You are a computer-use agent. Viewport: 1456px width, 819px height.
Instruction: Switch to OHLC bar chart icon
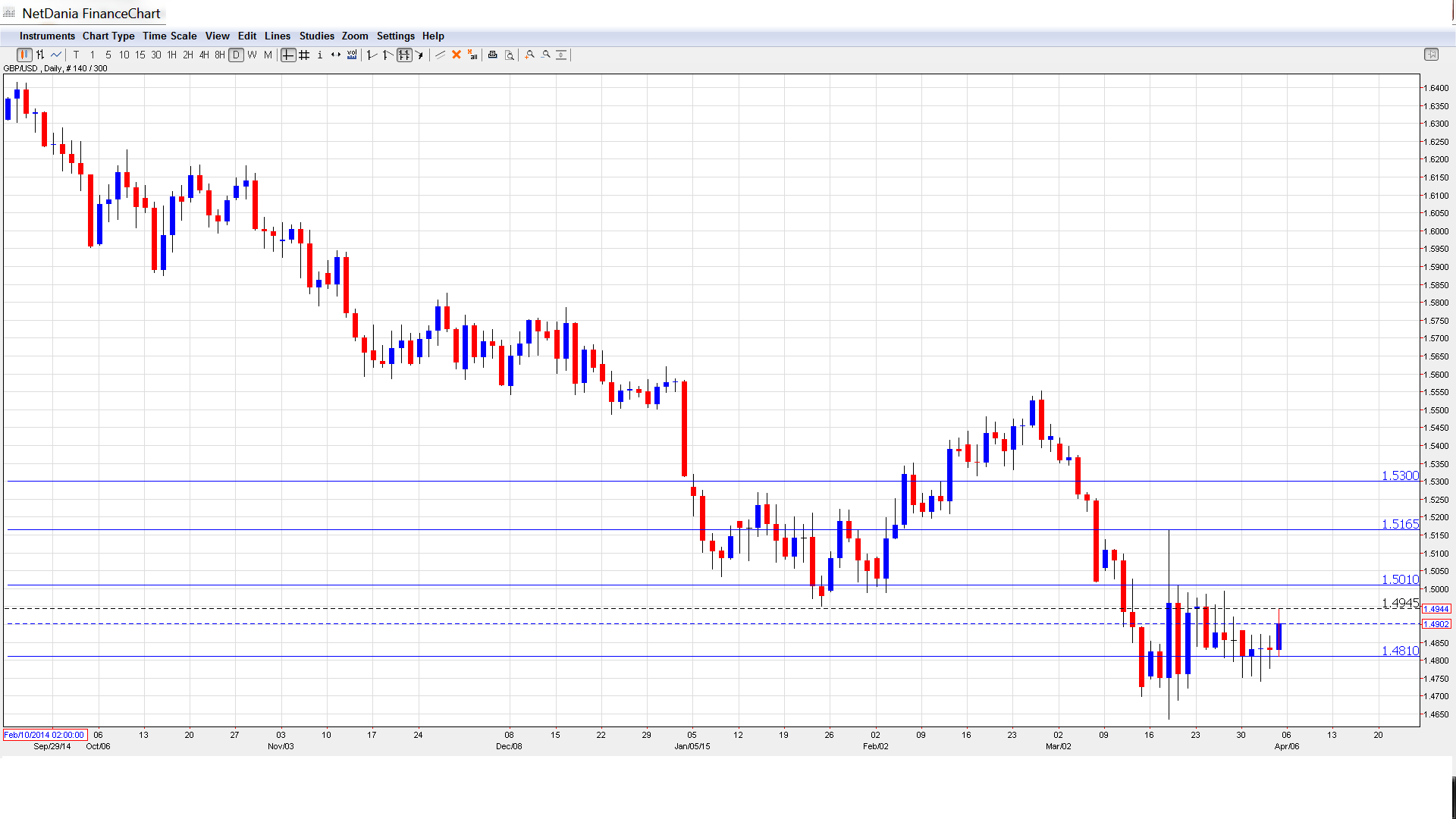pyautogui.click(x=40, y=55)
